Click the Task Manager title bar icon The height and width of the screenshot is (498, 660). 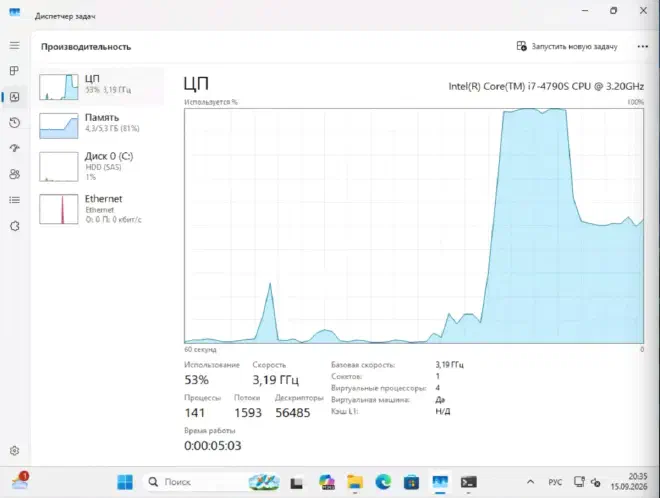pyautogui.click(x=15, y=13)
